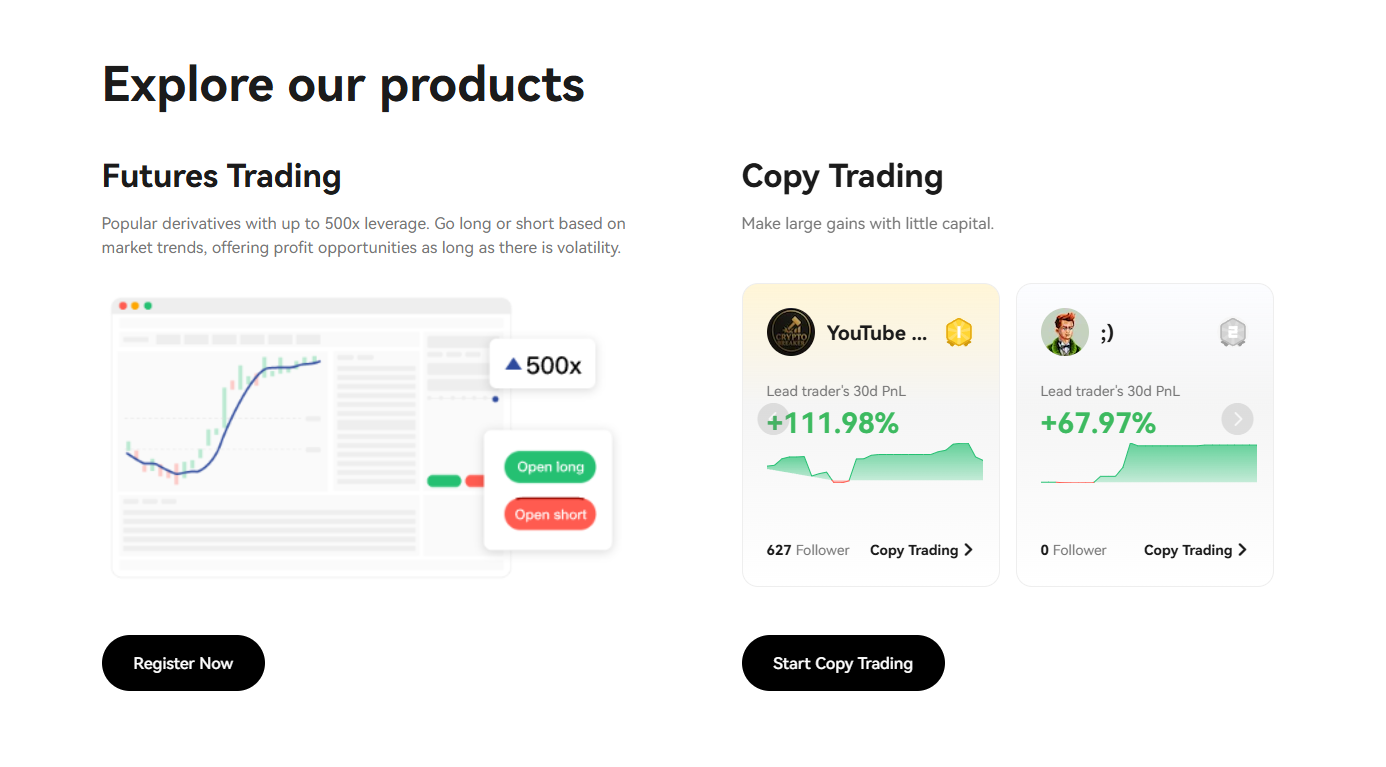Open the next-trader right arrow on the ;) card

(1237, 419)
